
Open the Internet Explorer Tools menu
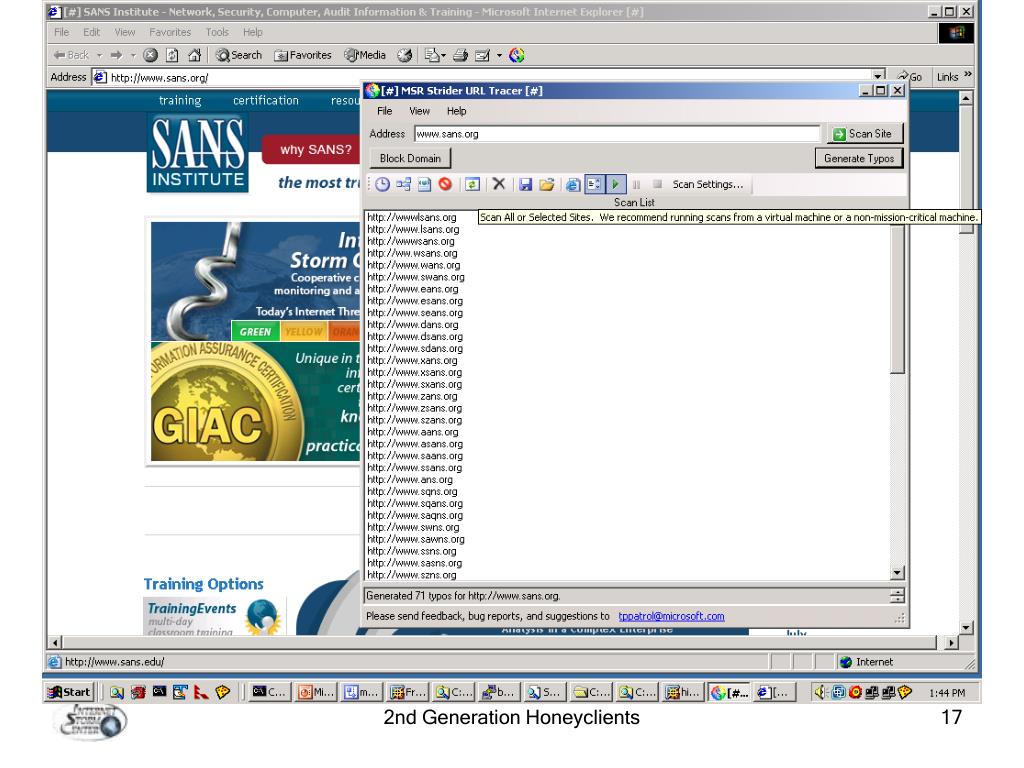(x=217, y=32)
